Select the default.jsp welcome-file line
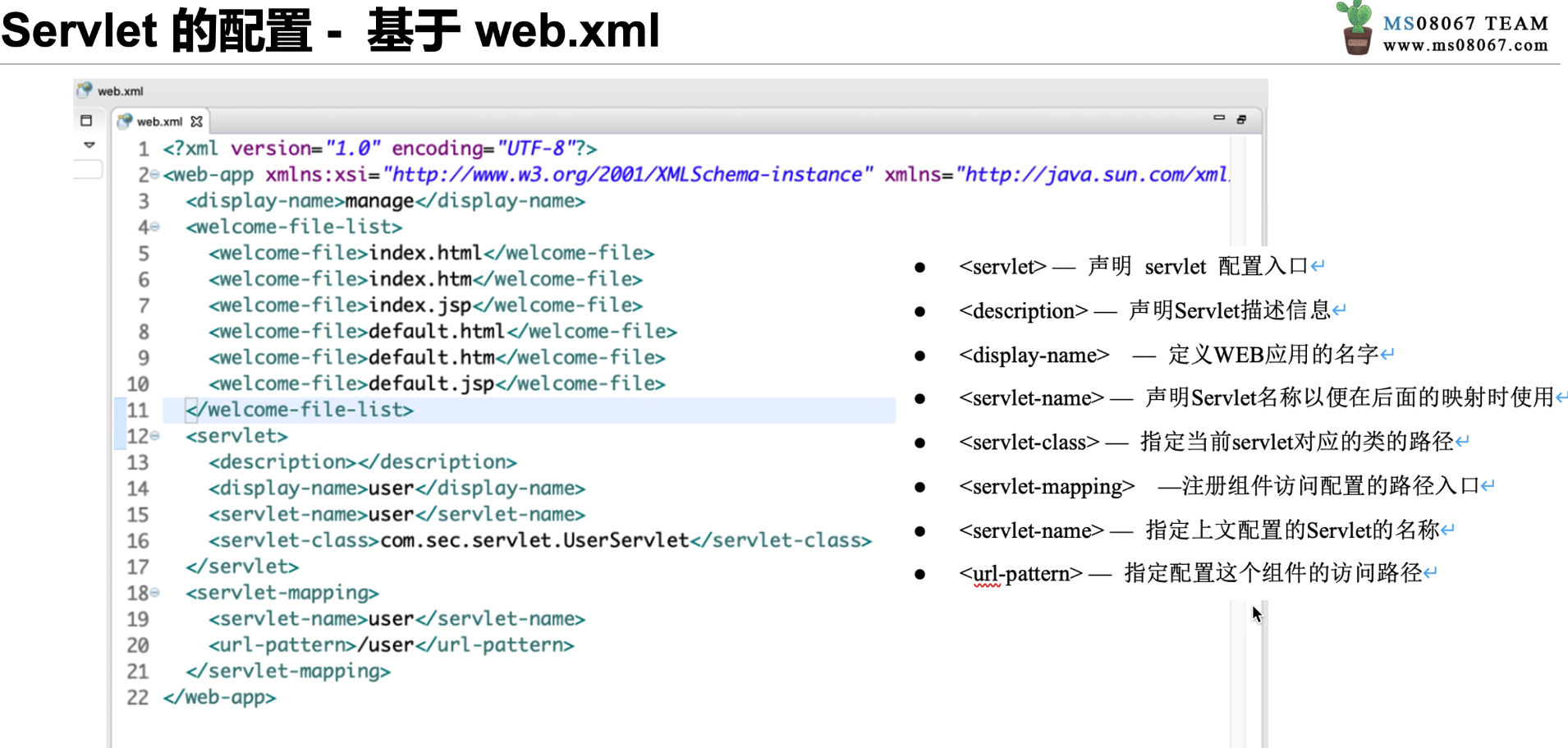Viewport: 1568px width, 748px height. (437, 383)
